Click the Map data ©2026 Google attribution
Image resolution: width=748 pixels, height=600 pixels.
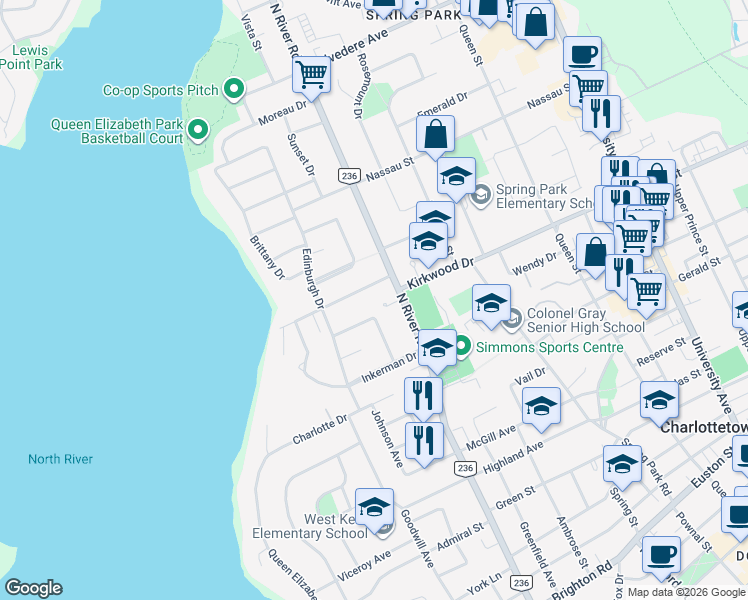click(686, 592)
